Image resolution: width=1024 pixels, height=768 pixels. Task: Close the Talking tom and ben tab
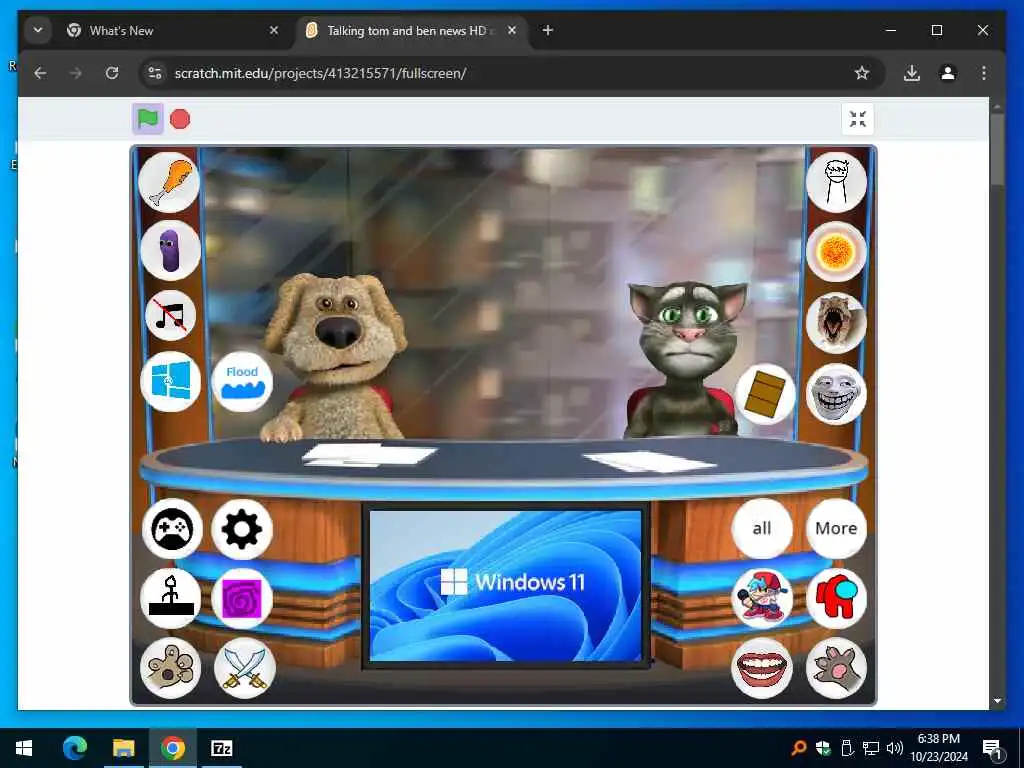[x=512, y=30]
